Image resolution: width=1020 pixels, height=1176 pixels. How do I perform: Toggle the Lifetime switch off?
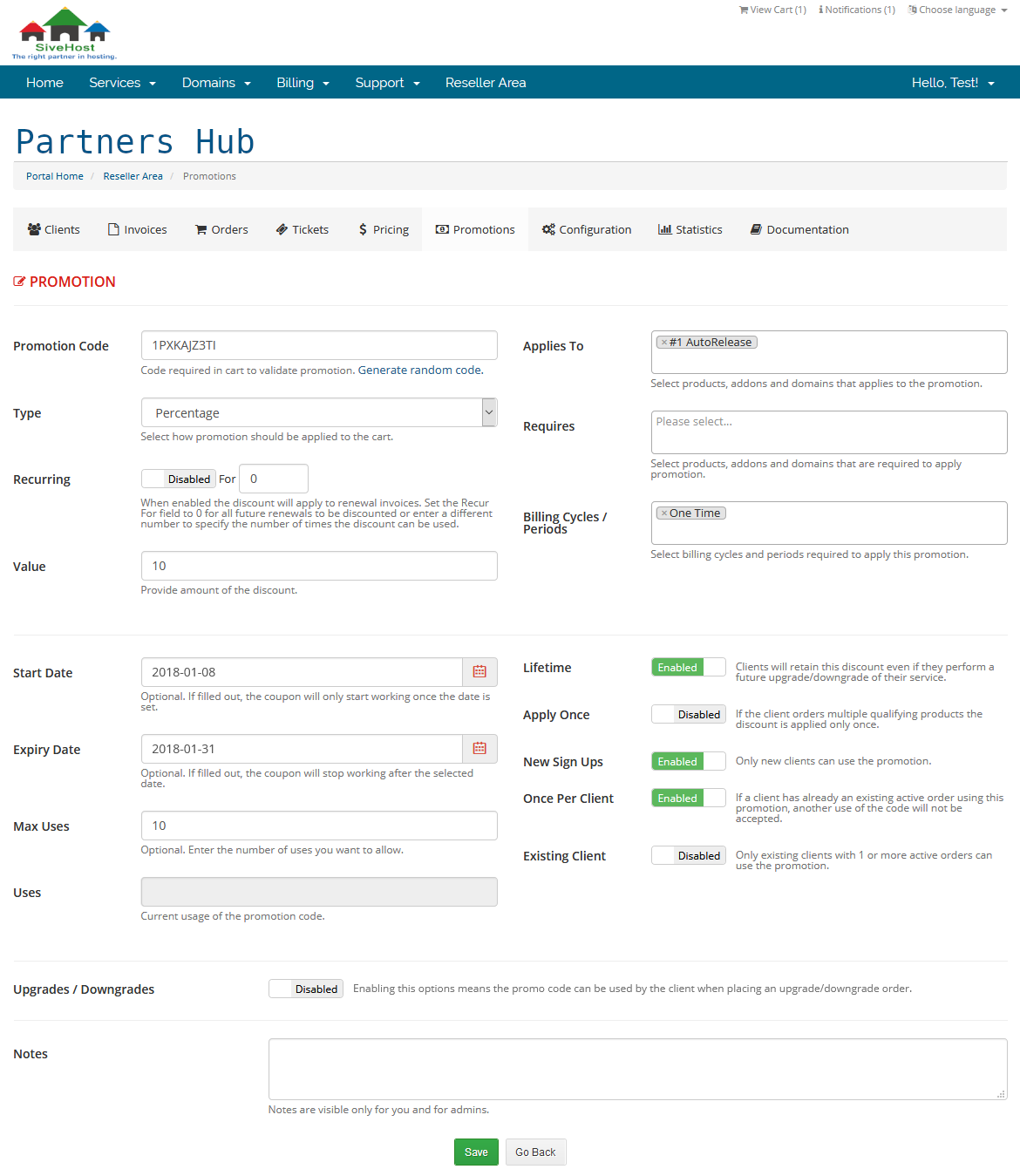pyautogui.click(x=688, y=668)
